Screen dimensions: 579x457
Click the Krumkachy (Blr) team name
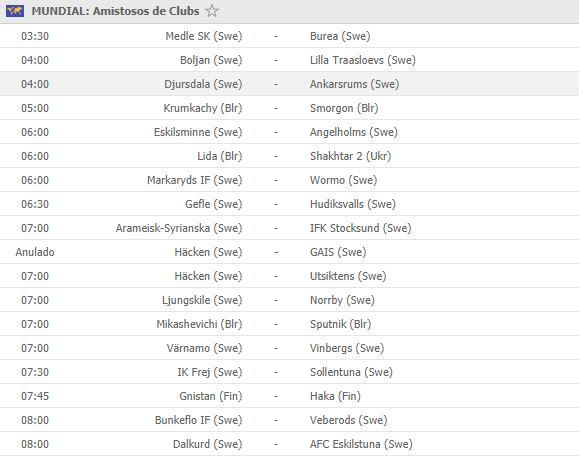203,108
